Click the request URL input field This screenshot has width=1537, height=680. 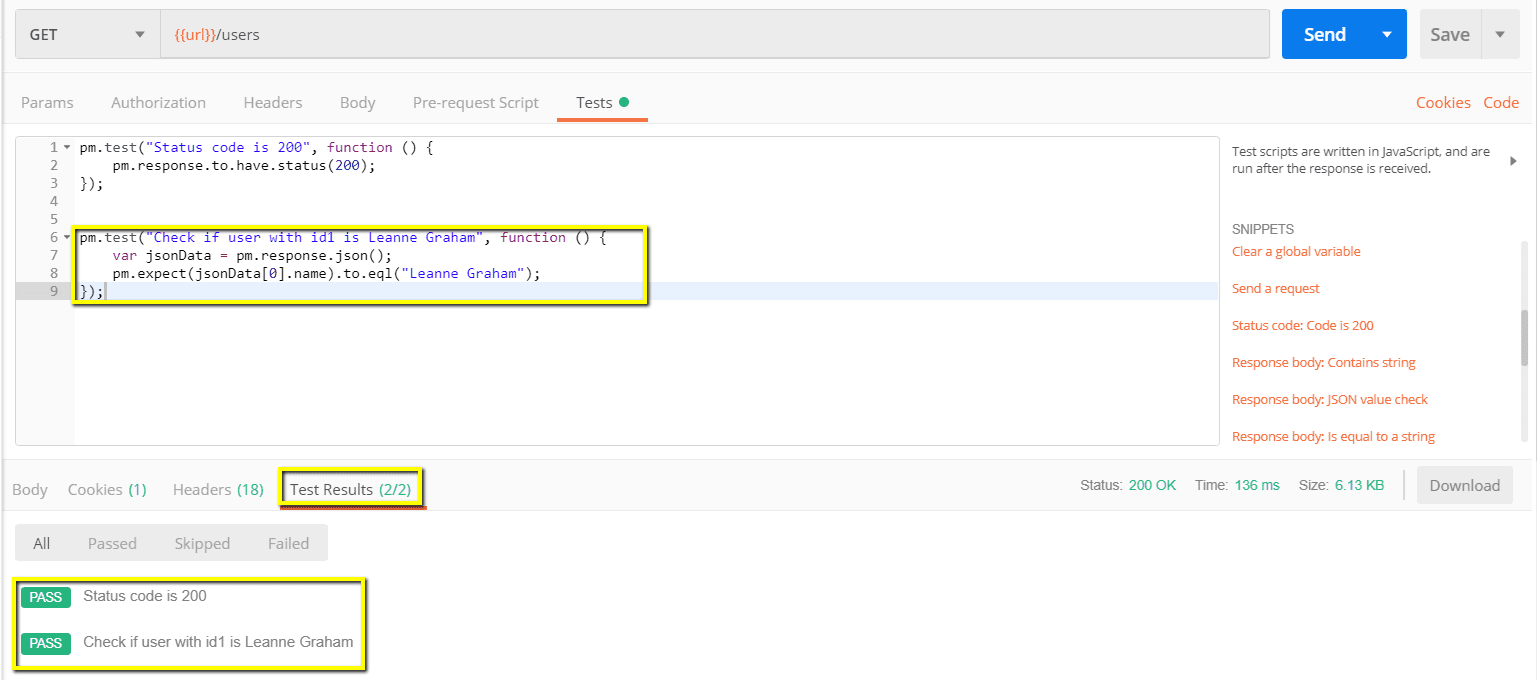click(x=714, y=35)
